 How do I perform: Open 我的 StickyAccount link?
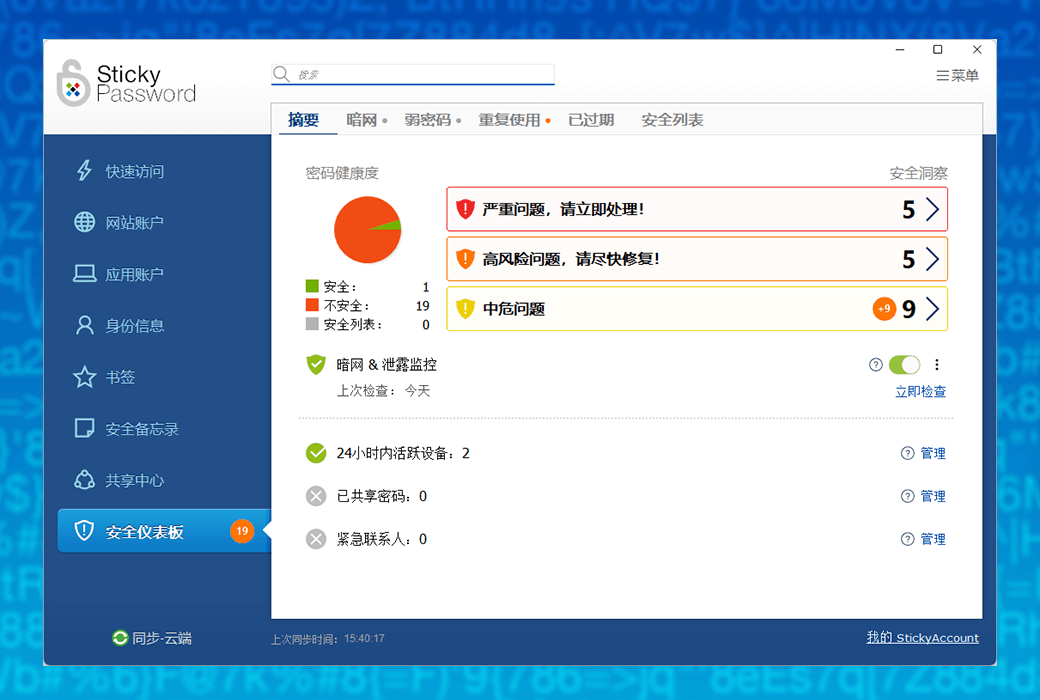pyautogui.click(x=923, y=638)
